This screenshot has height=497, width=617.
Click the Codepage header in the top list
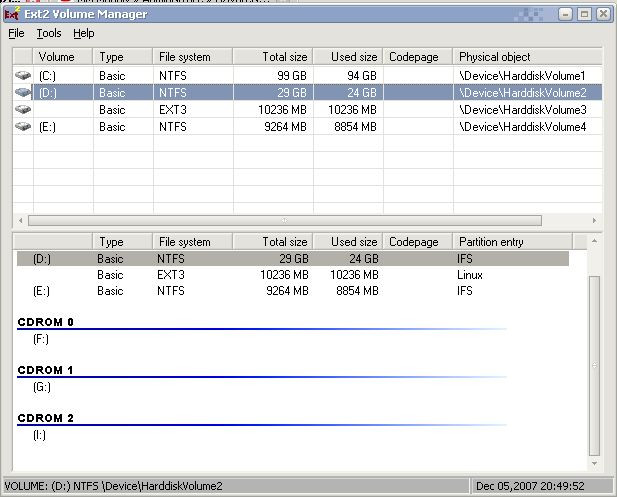(418, 57)
